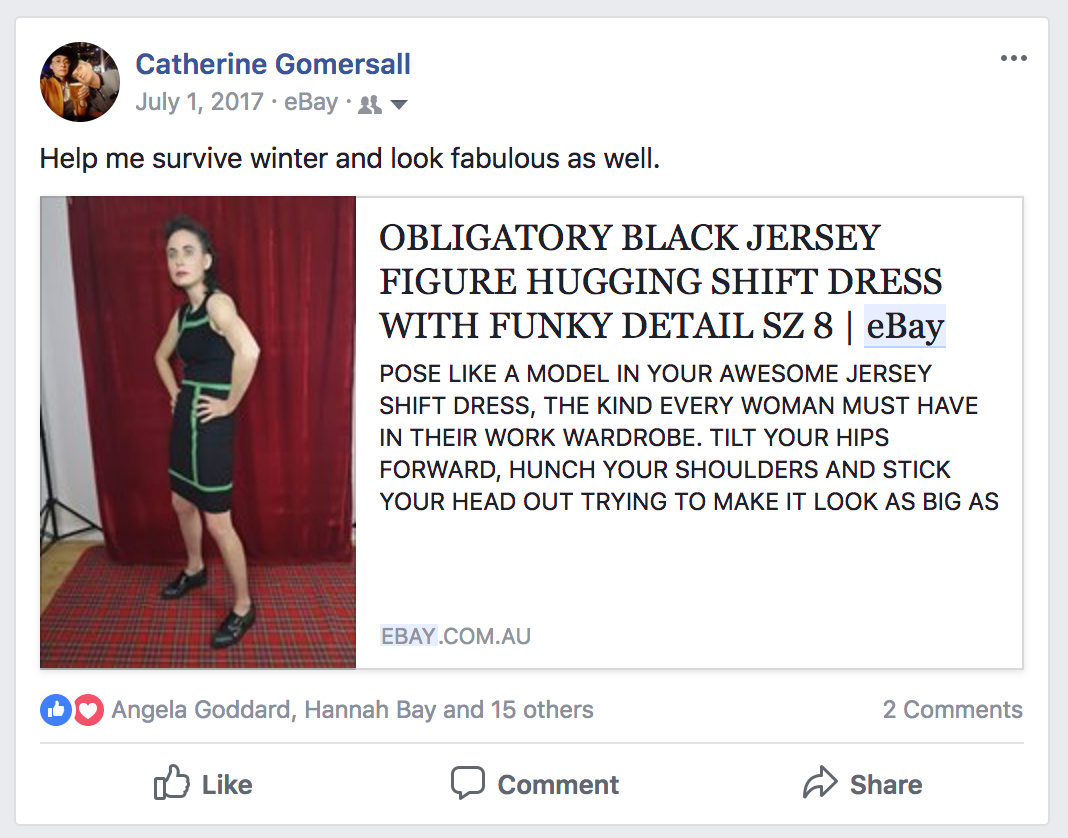The width and height of the screenshot is (1068, 838).
Task: Open the Obligatory Black Jersey dress headline
Action: point(660,282)
